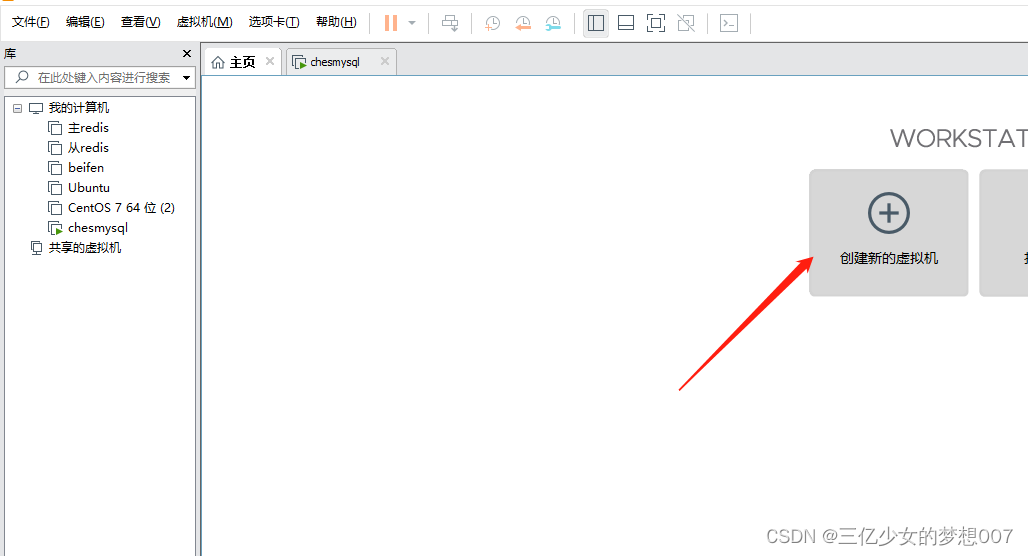1028x556 pixels.
Task: Click the 创建新的虚拟机 tile
Action: click(888, 233)
